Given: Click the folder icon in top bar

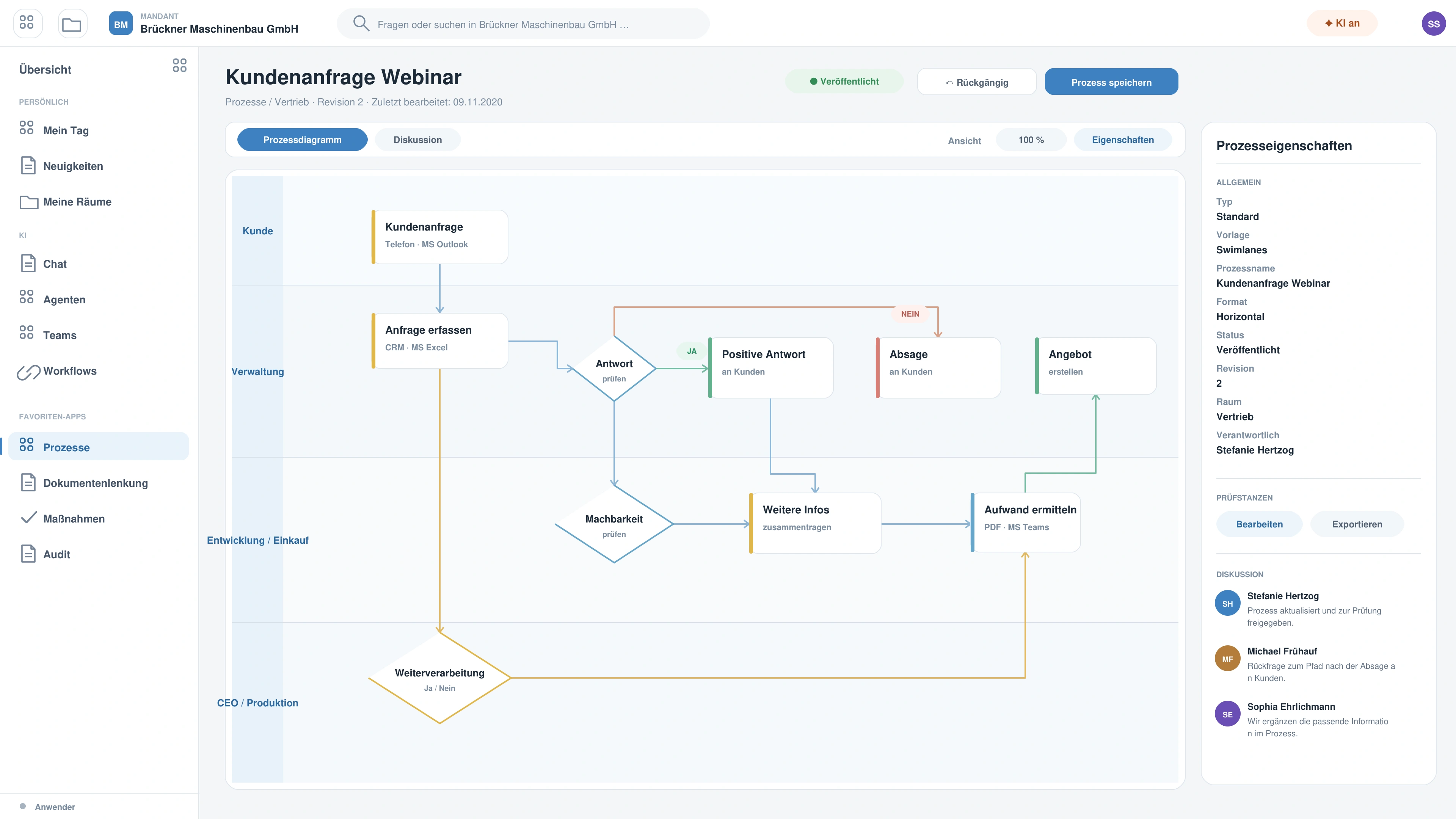Looking at the screenshot, I should tap(72, 23).
